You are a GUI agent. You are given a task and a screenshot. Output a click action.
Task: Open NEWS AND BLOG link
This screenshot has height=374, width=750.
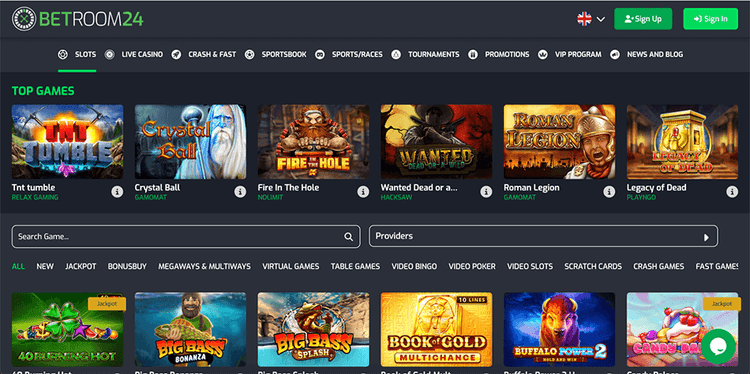click(655, 55)
